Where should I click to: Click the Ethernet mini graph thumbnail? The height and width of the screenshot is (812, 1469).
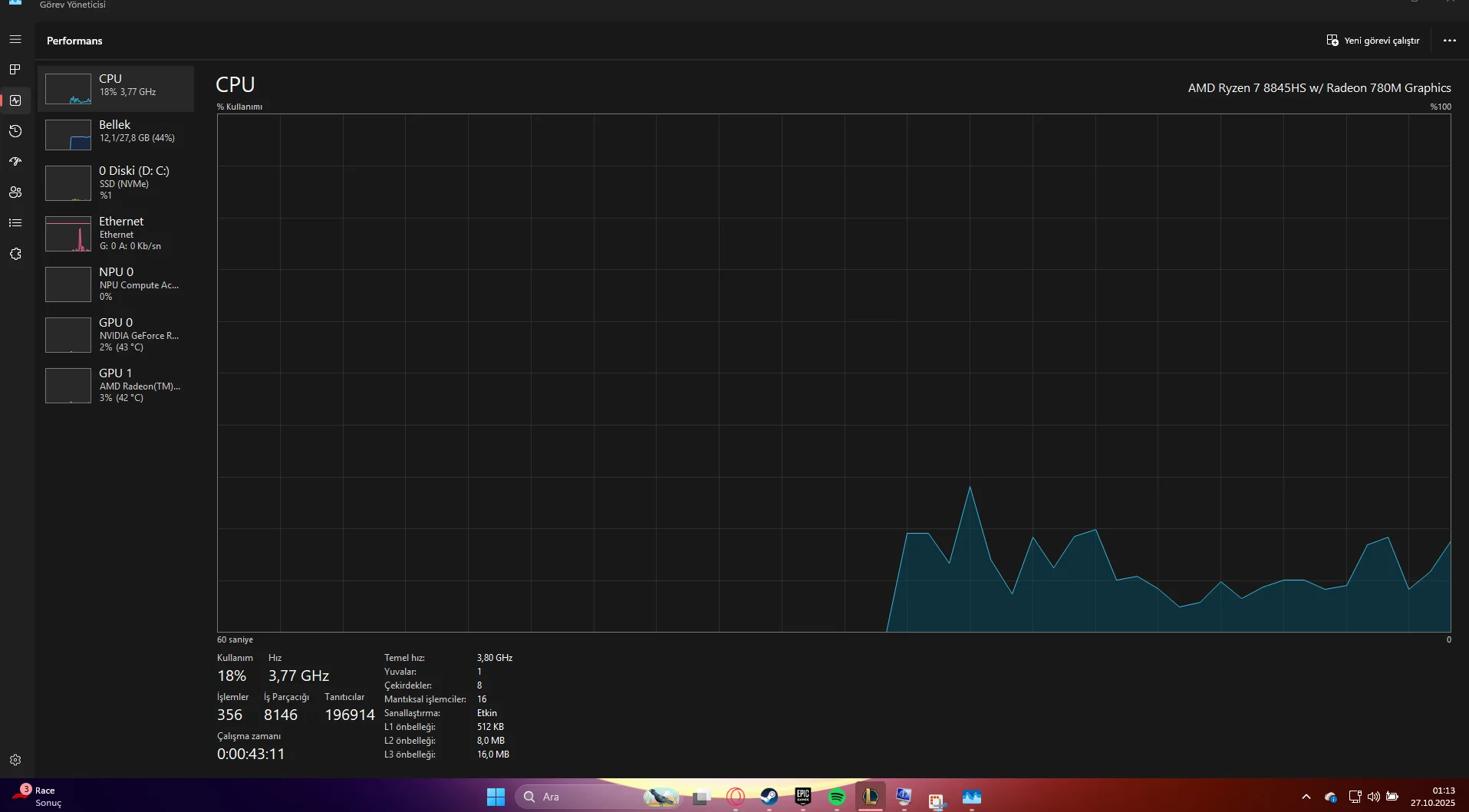pos(68,234)
